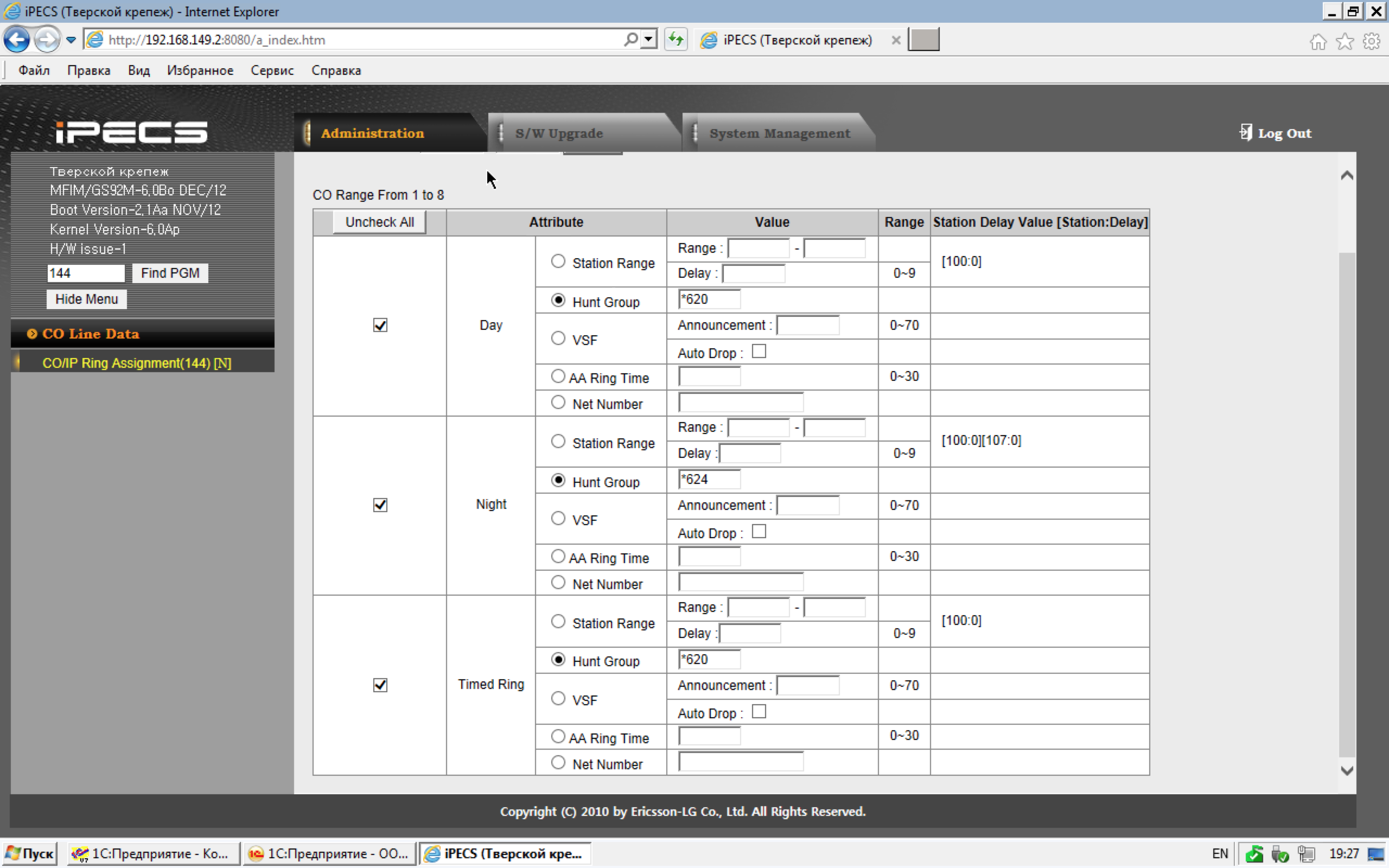The height and width of the screenshot is (868, 1389).
Task: Click the Refresh page icon
Action: (x=676, y=40)
